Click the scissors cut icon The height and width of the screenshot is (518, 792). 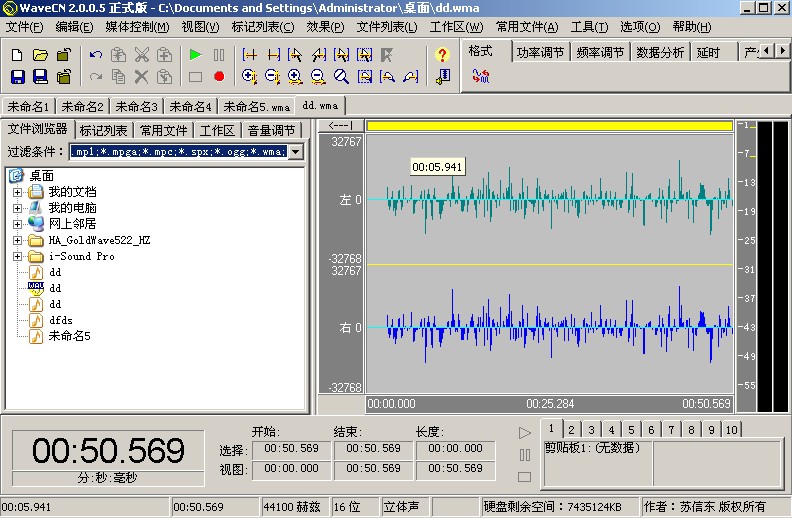(x=142, y=55)
